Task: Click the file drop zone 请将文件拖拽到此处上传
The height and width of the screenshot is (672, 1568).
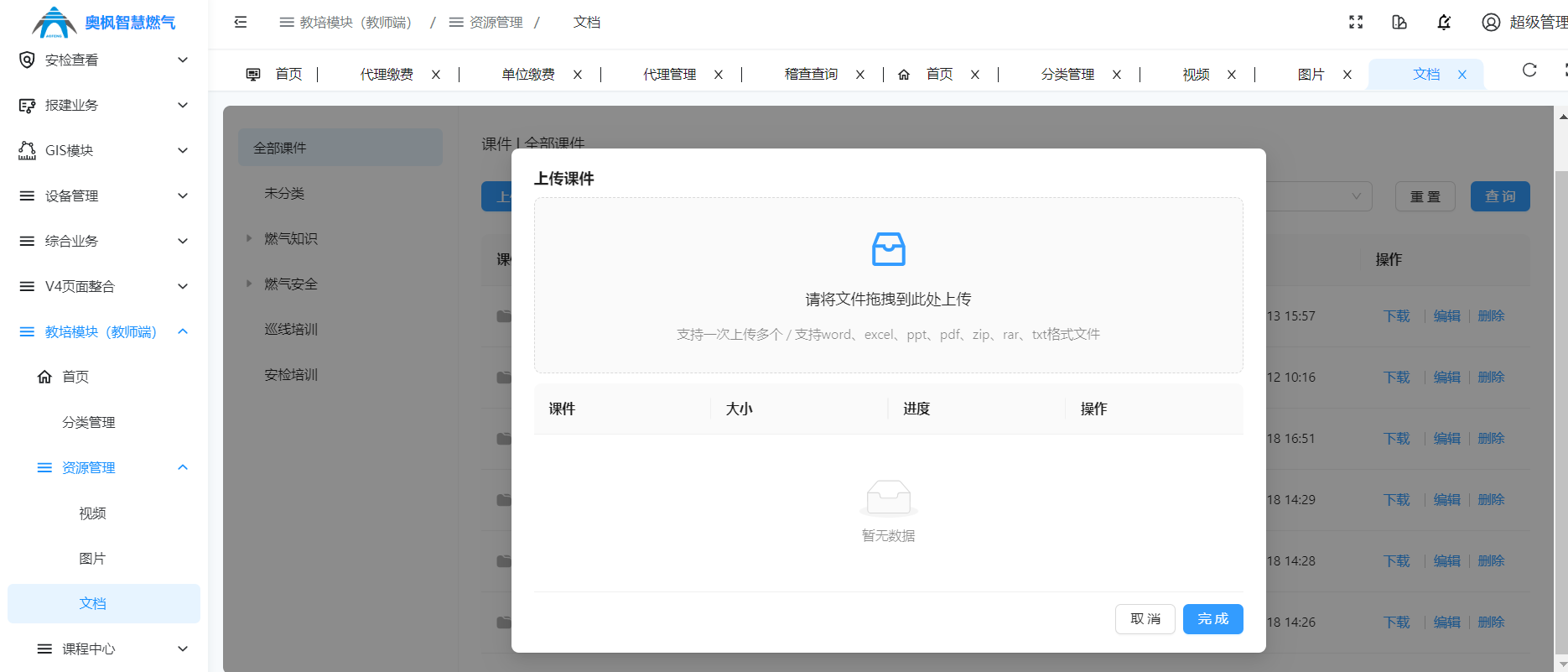Action: pos(889,285)
